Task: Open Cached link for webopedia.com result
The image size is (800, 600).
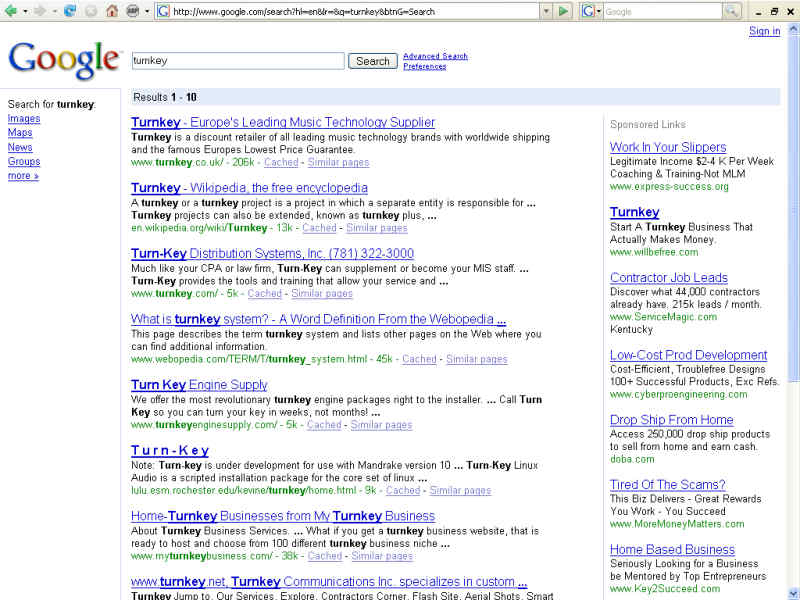Action: click(x=419, y=359)
